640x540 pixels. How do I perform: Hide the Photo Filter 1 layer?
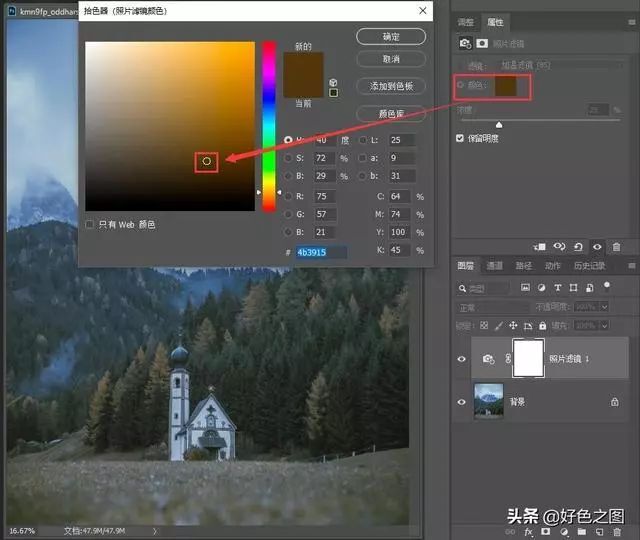(462, 358)
